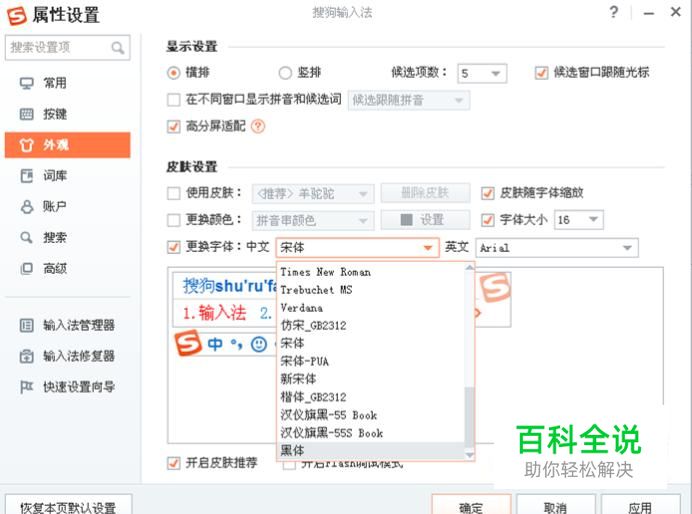
Task: Choose 黑体 from font list
Action: (371, 450)
